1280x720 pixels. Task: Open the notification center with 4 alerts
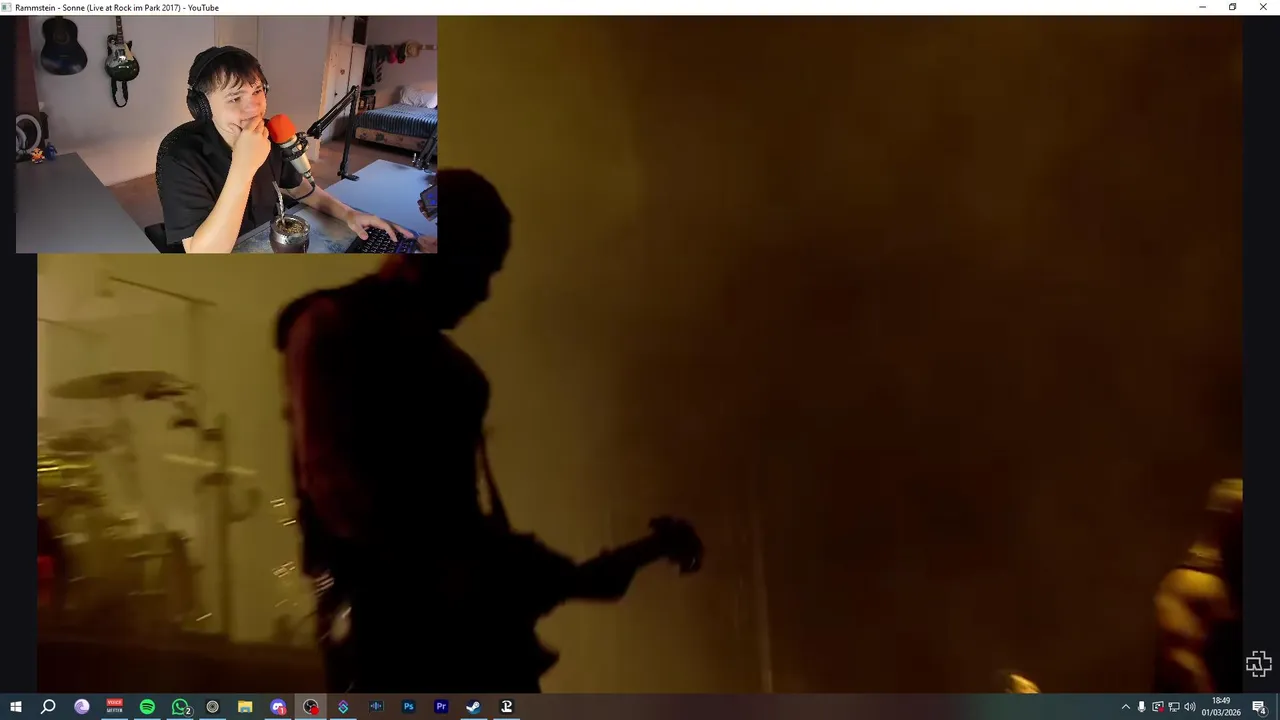(1260, 707)
